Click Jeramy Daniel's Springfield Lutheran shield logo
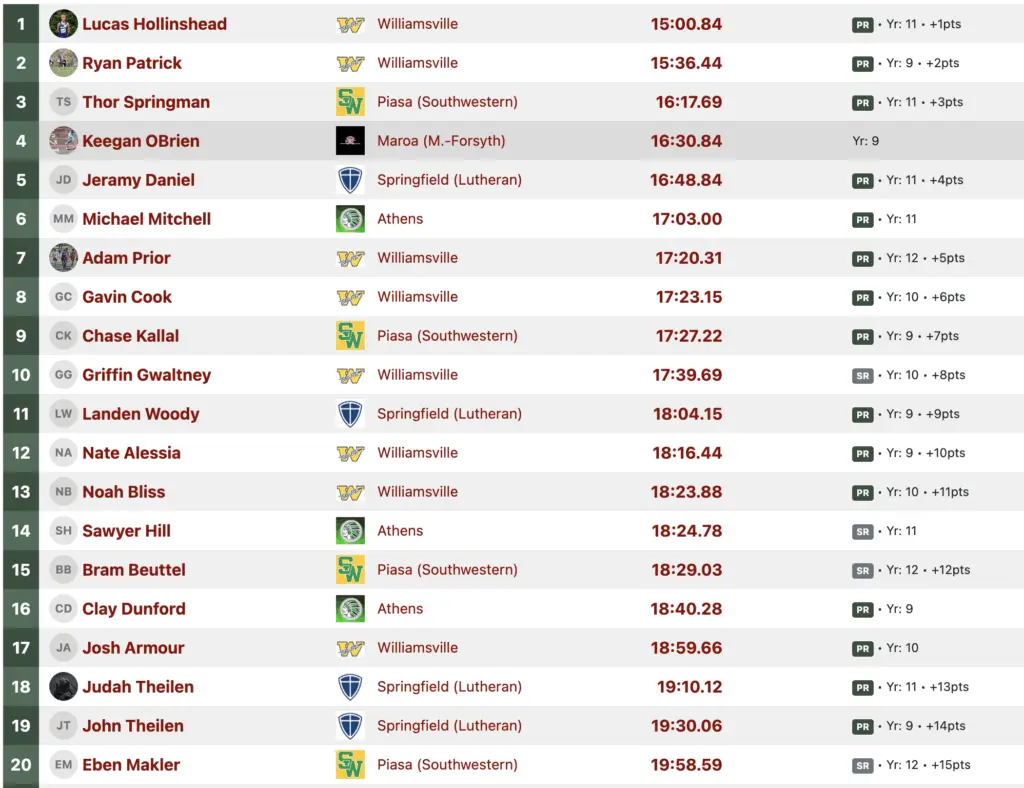Viewport: 1024px width, 788px height. pos(350,180)
